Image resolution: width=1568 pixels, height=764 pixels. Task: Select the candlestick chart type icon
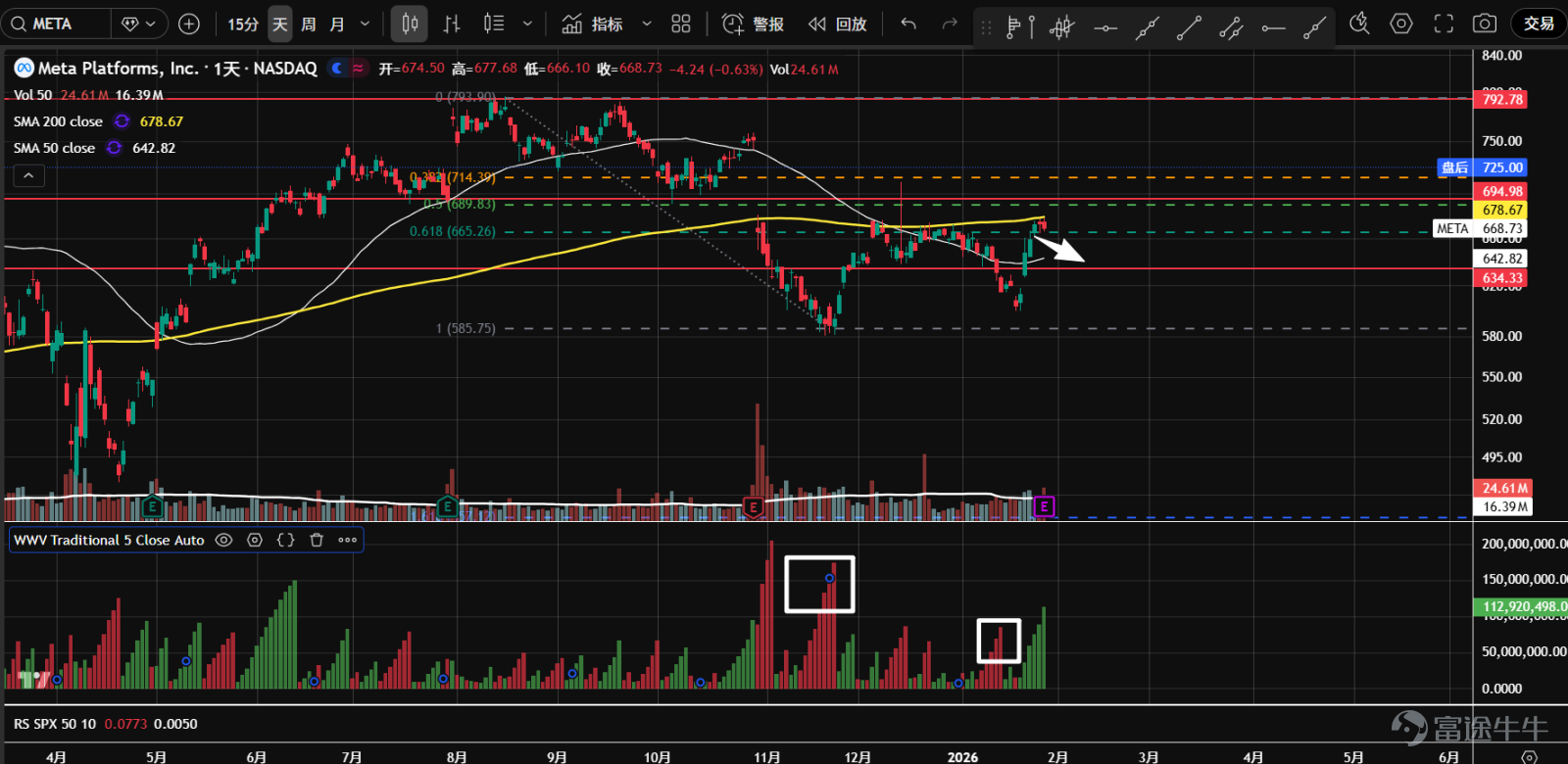[410, 24]
